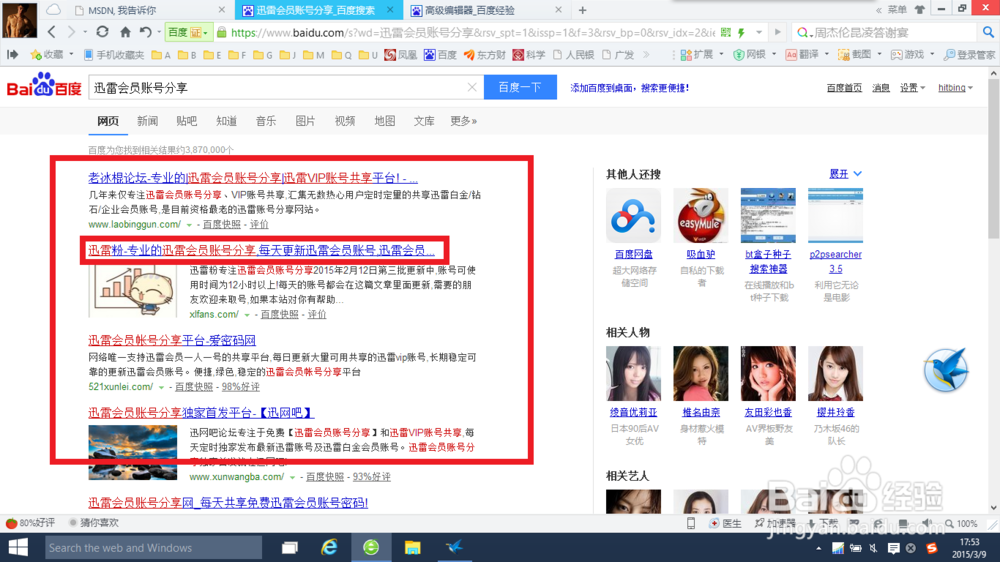Expand the 收藏 favorites dropdown arrow
The height and width of the screenshot is (562, 1000).
[x=71, y=54]
